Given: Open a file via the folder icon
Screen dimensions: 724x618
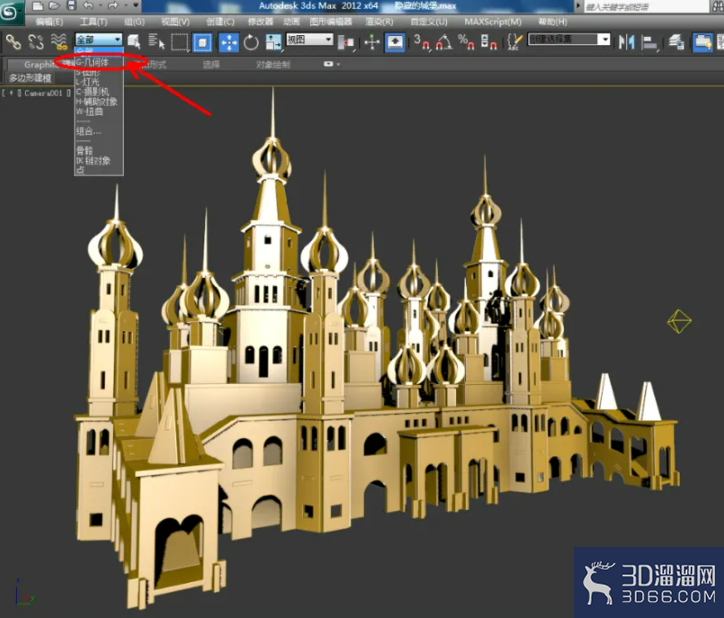Looking at the screenshot, I should click(x=54, y=6).
